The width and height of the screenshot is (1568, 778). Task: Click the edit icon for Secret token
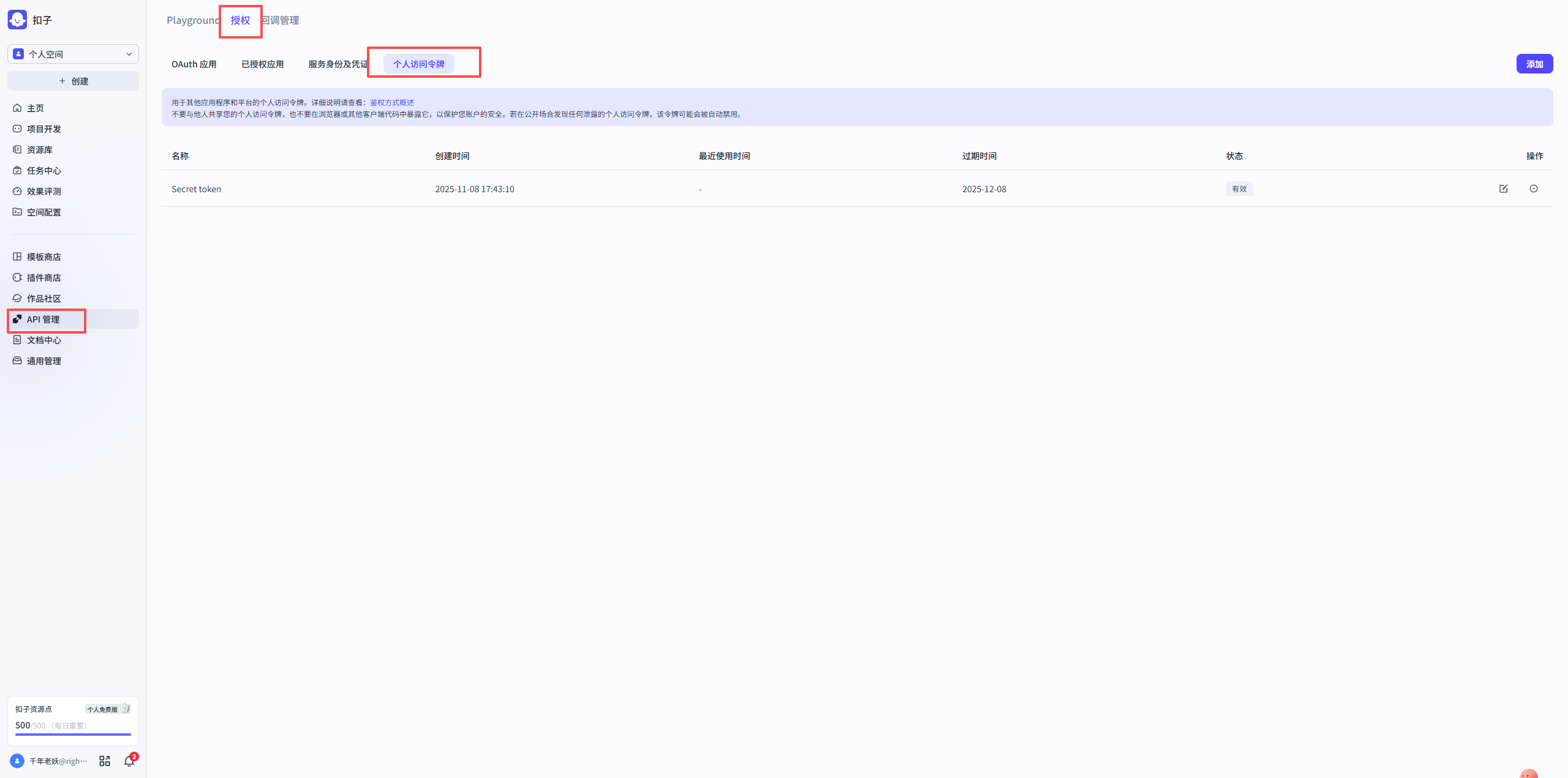[x=1503, y=189]
